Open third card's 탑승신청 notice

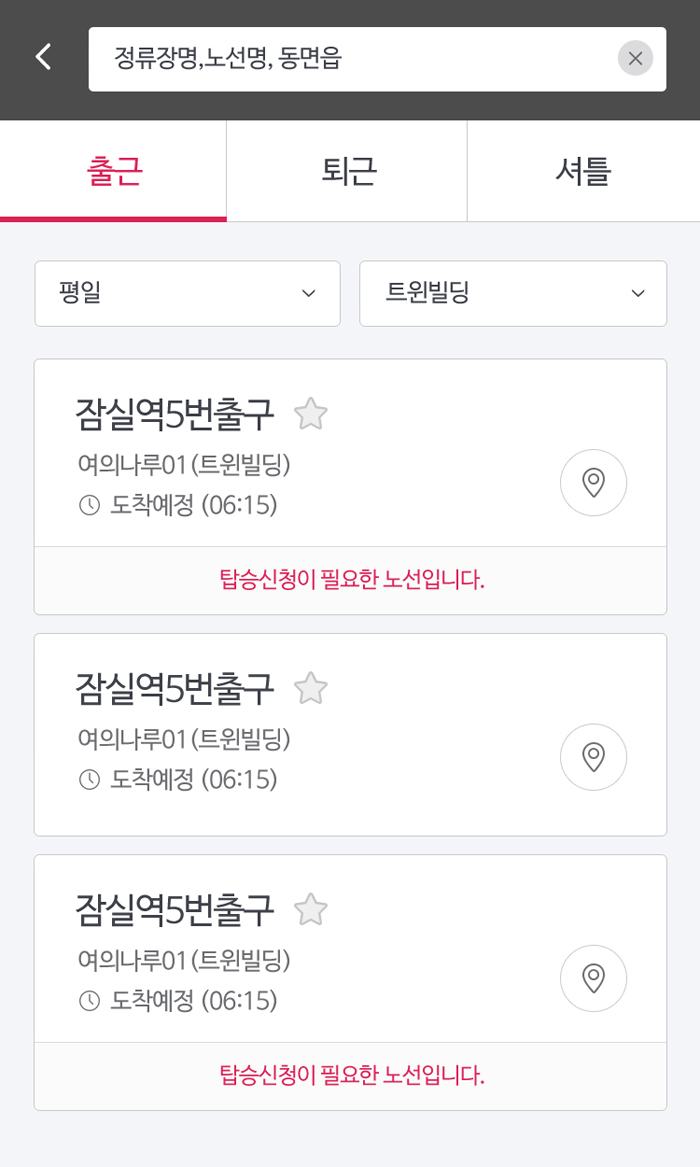[351, 1076]
